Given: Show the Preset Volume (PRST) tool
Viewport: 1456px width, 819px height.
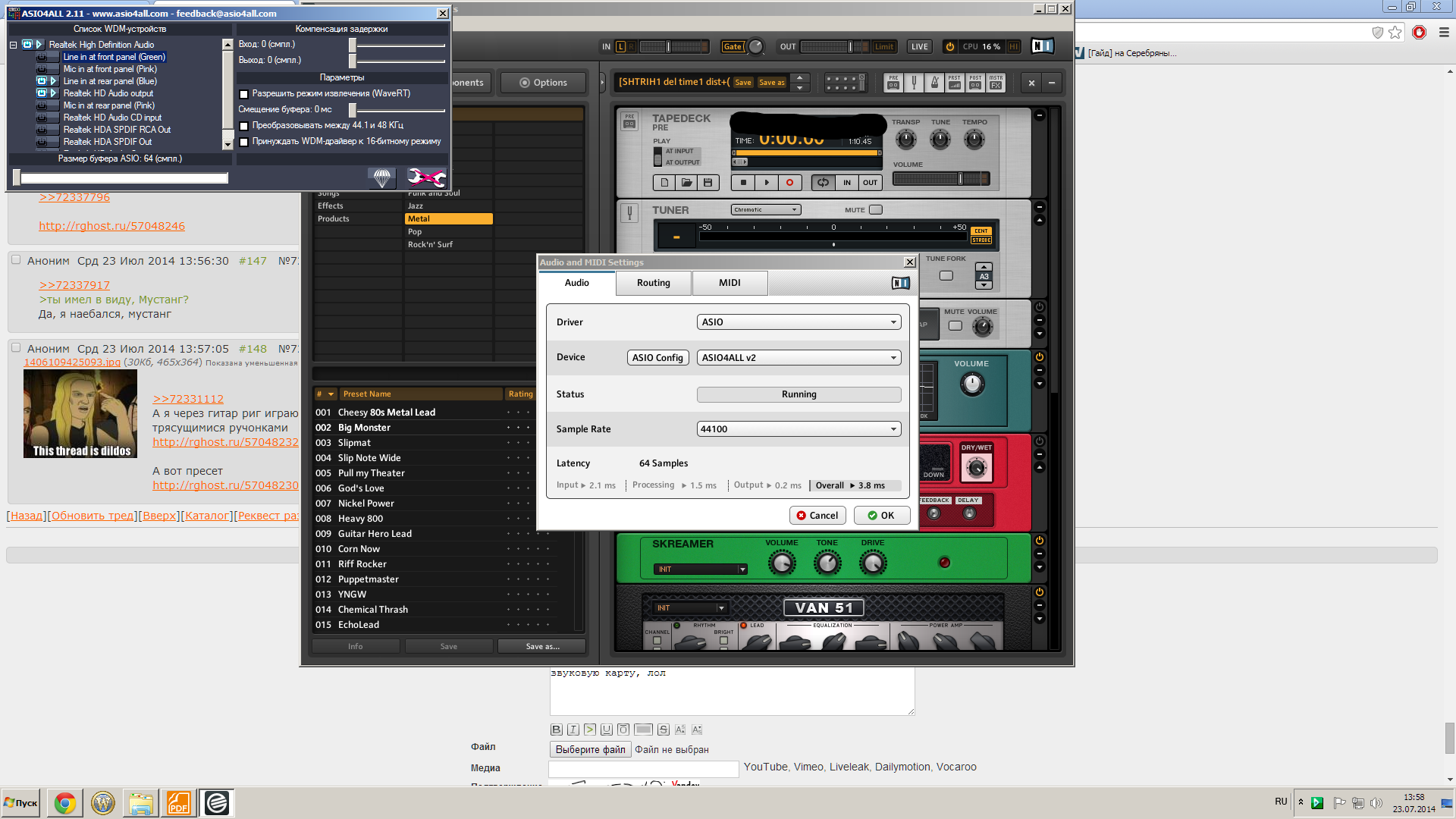Looking at the screenshot, I should pos(955,82).
